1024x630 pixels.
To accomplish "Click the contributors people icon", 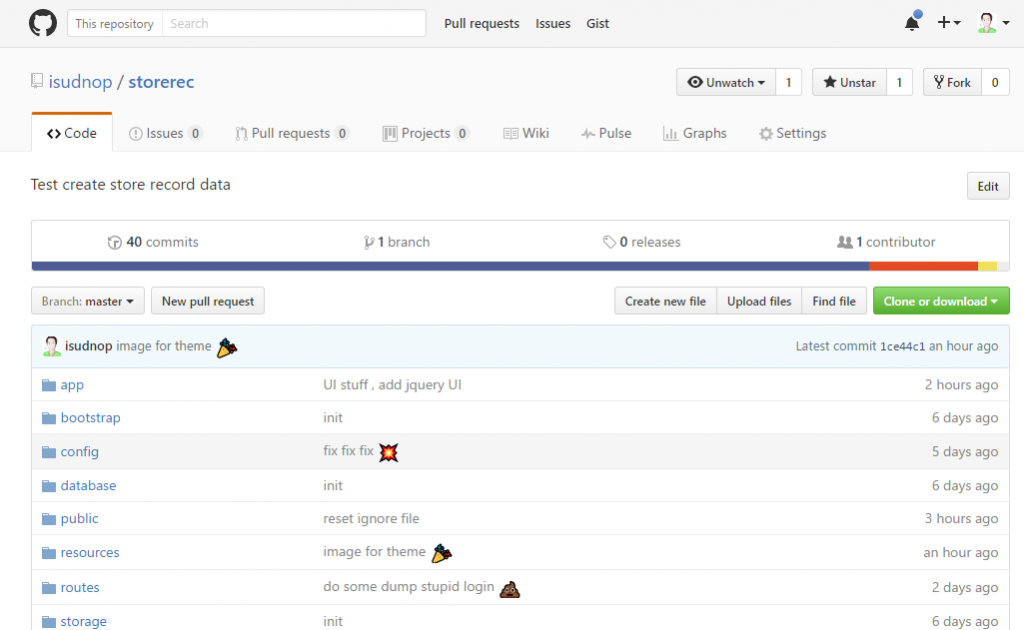I will tap(844, 242).
